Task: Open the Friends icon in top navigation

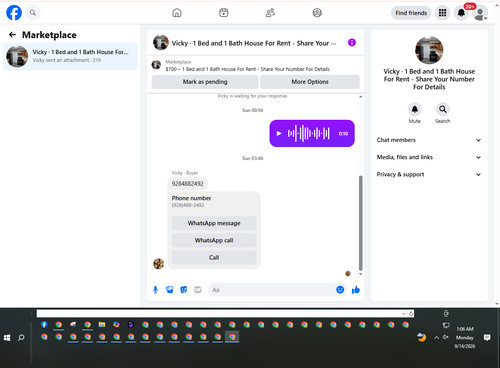Action: (x=270, y=13)
